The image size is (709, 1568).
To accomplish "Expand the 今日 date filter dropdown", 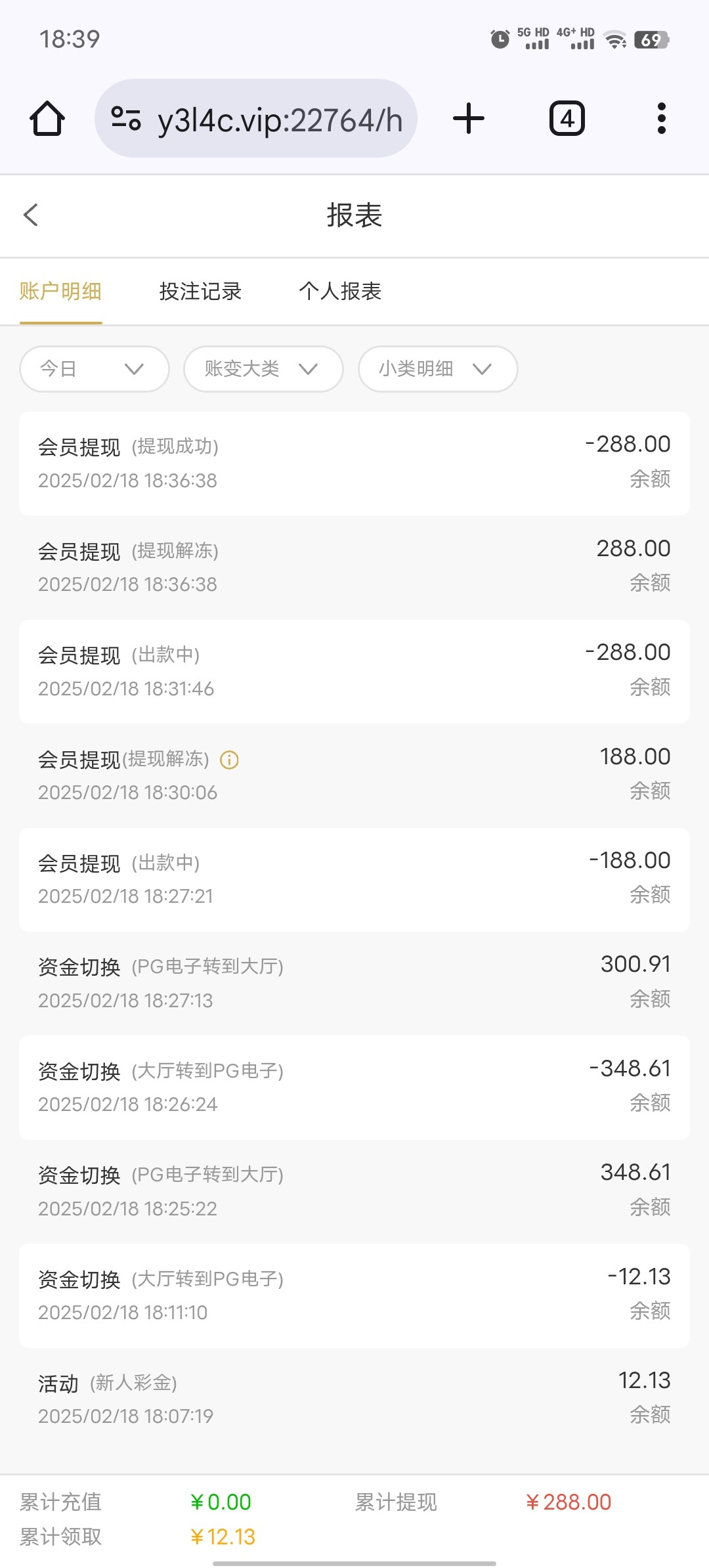I will pos(95,369).
